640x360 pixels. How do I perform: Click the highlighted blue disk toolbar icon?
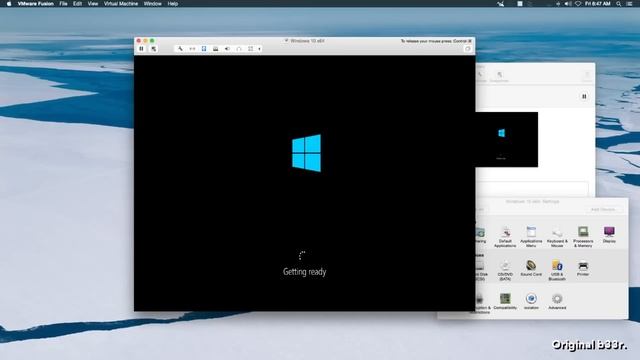(204, 49)
